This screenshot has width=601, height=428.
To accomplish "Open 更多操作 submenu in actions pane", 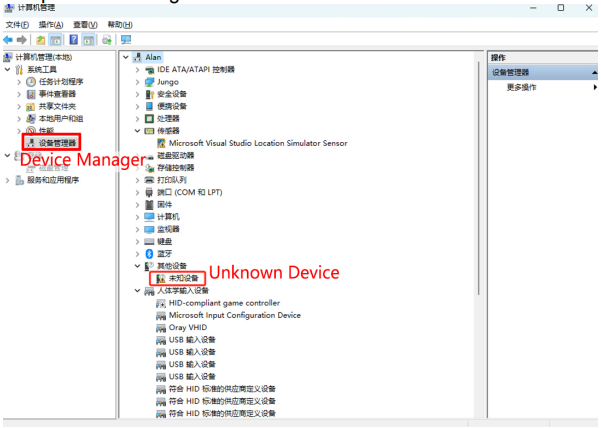I will 522,87.
